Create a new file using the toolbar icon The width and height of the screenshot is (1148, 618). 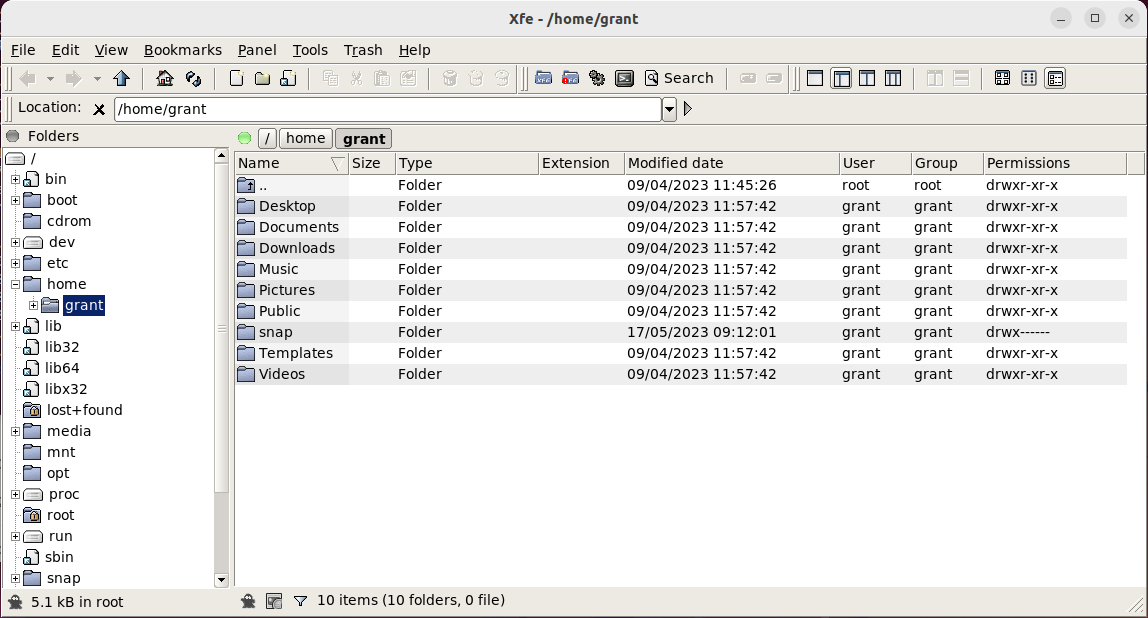pos(236,78)
